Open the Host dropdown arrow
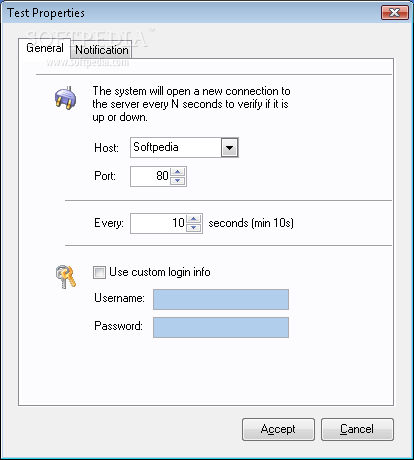 tap(230, 147)
